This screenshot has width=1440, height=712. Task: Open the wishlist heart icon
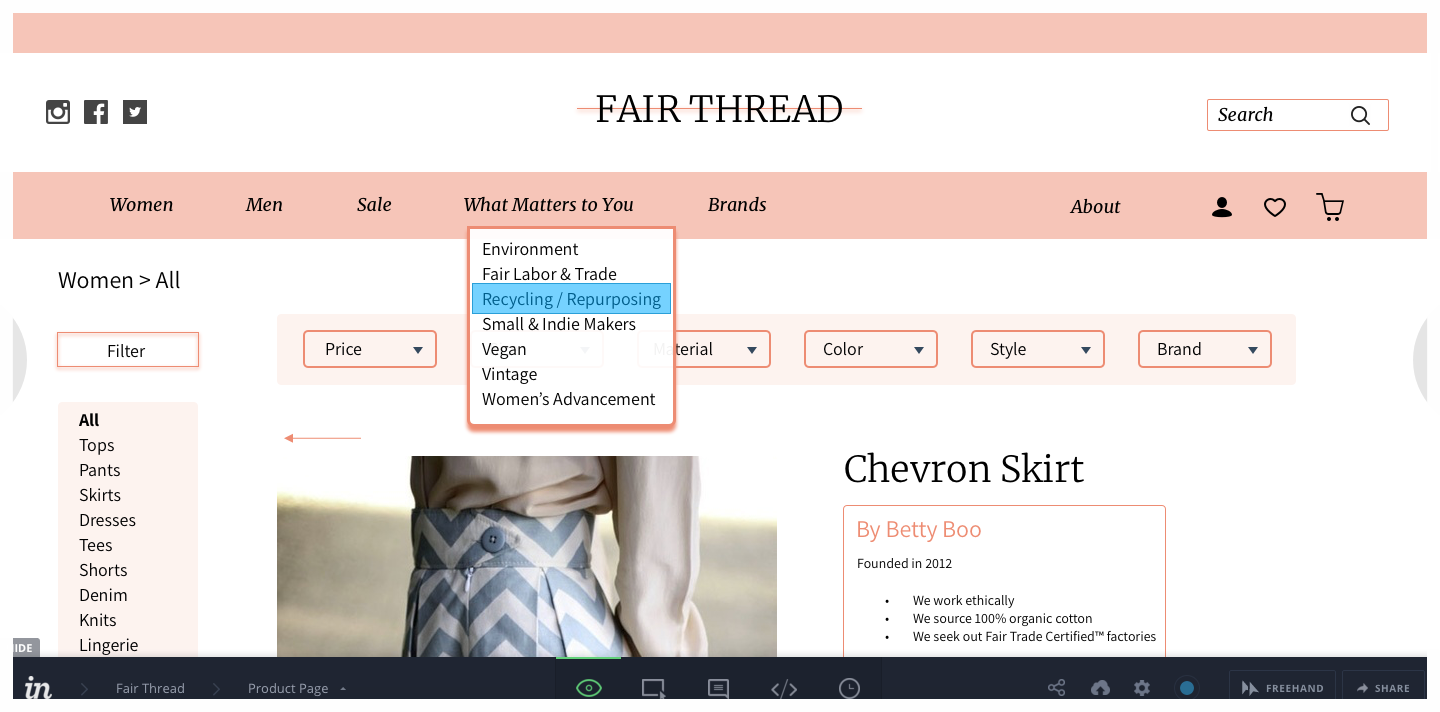(x=1275, y=208)
